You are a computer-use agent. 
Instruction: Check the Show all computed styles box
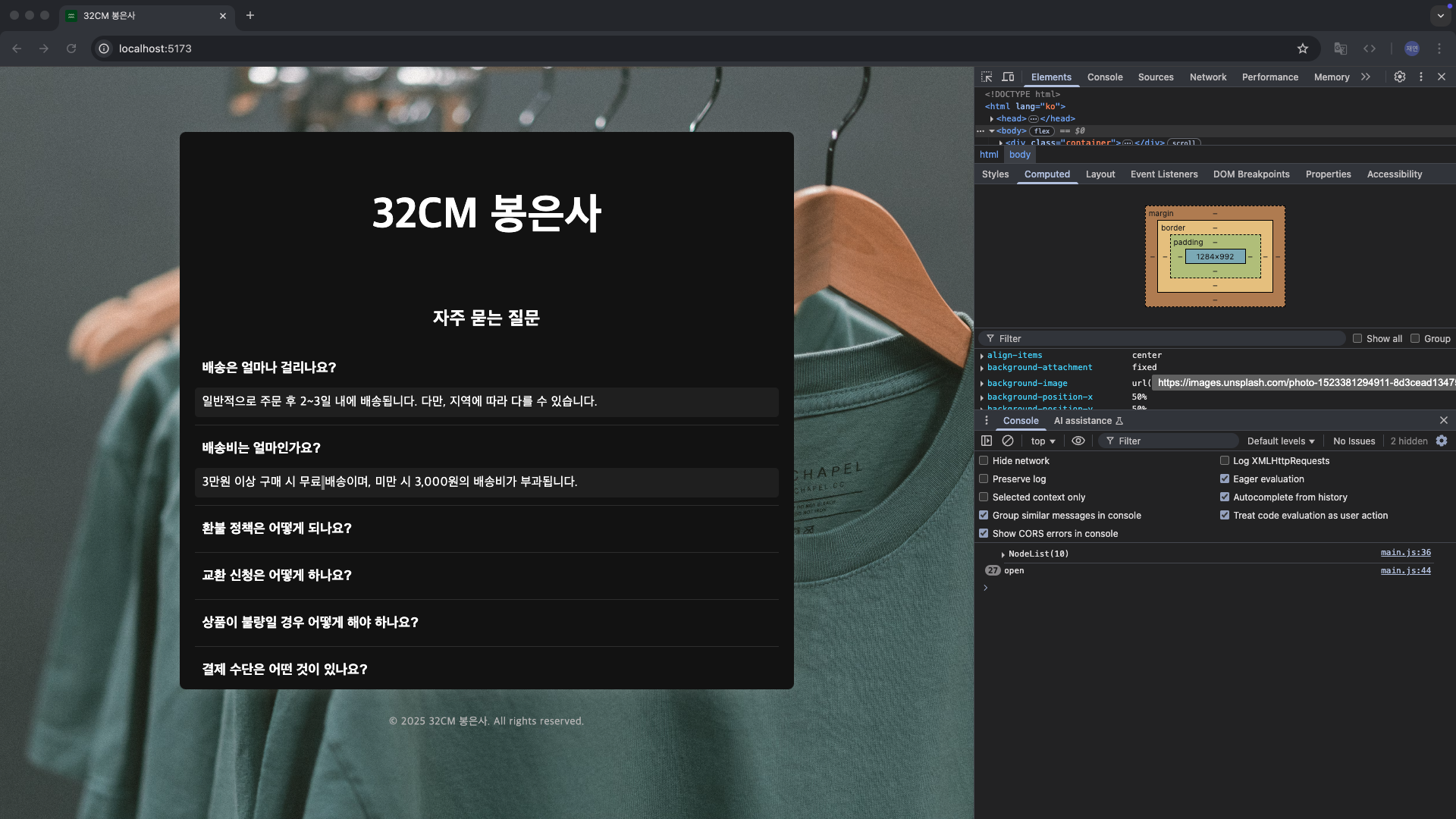(x=1357, y=338)
